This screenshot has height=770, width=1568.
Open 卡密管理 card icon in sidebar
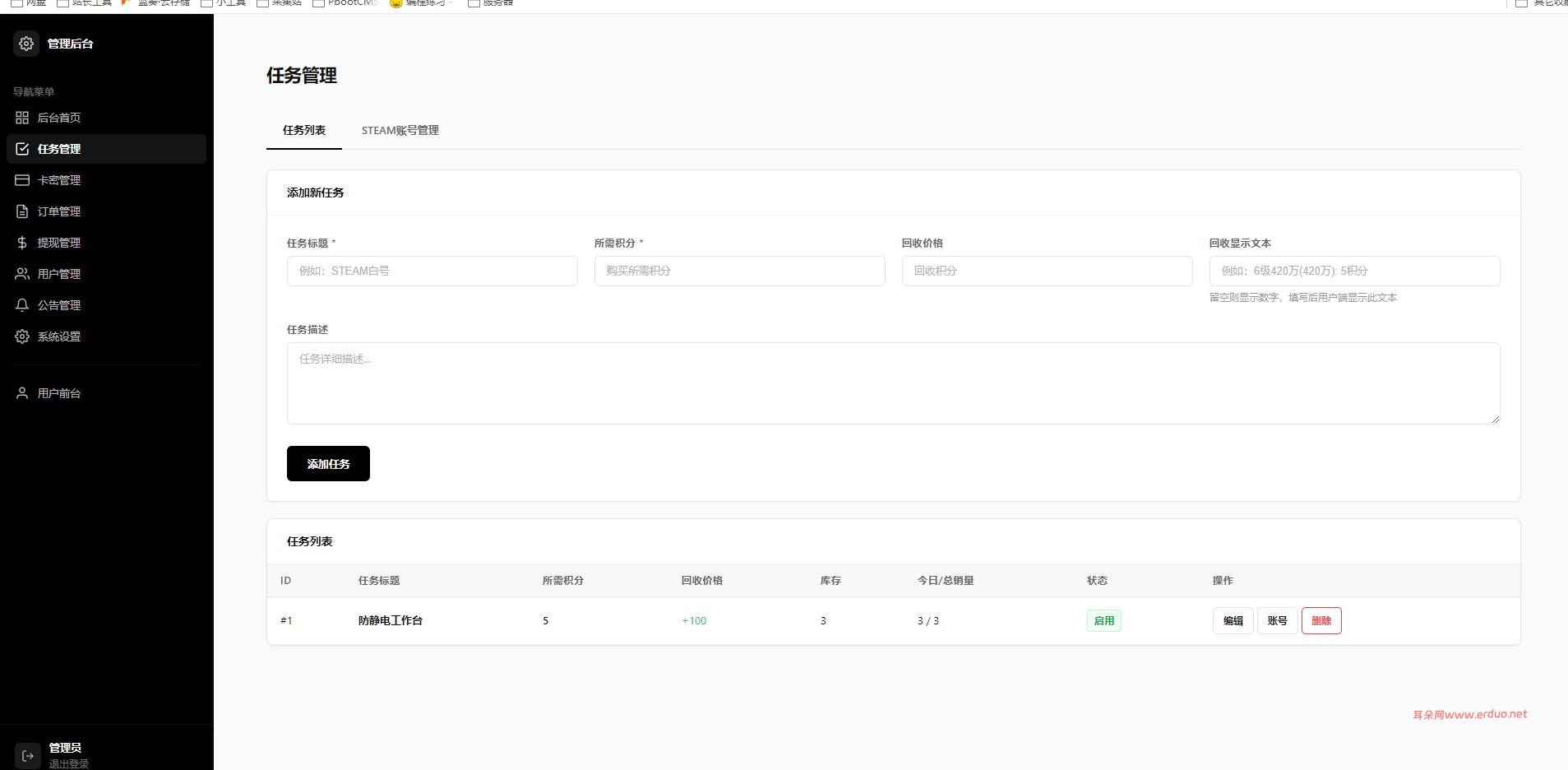click(22, 180)
